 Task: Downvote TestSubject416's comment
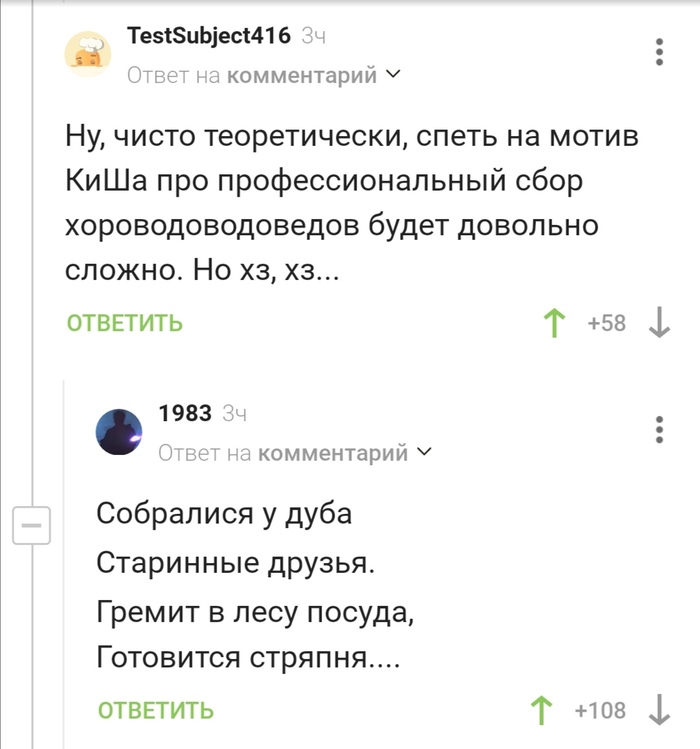tap(659, 323)
